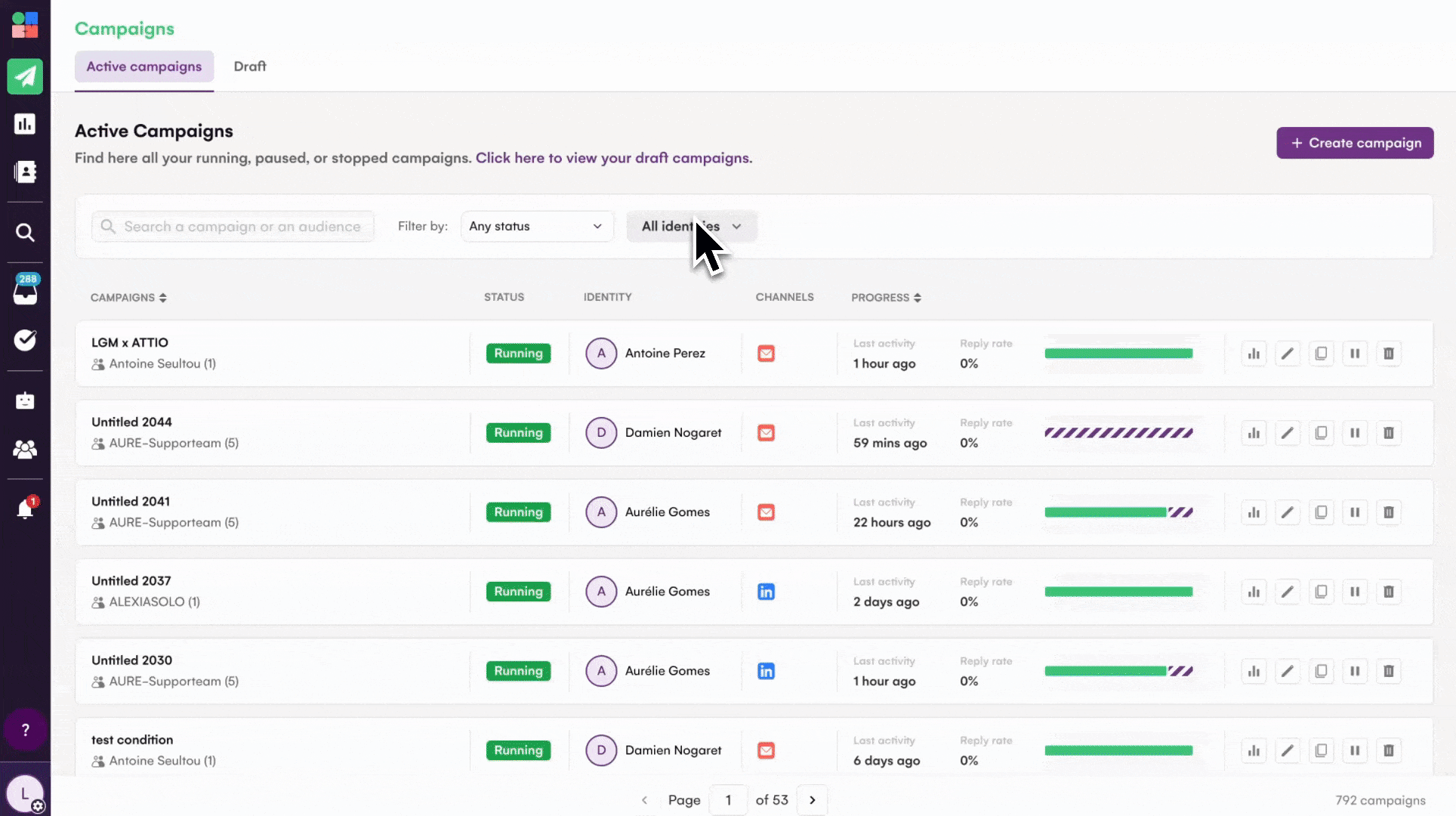
Task: Select the Active campaigns tab
Action: [x=144, y=66]
